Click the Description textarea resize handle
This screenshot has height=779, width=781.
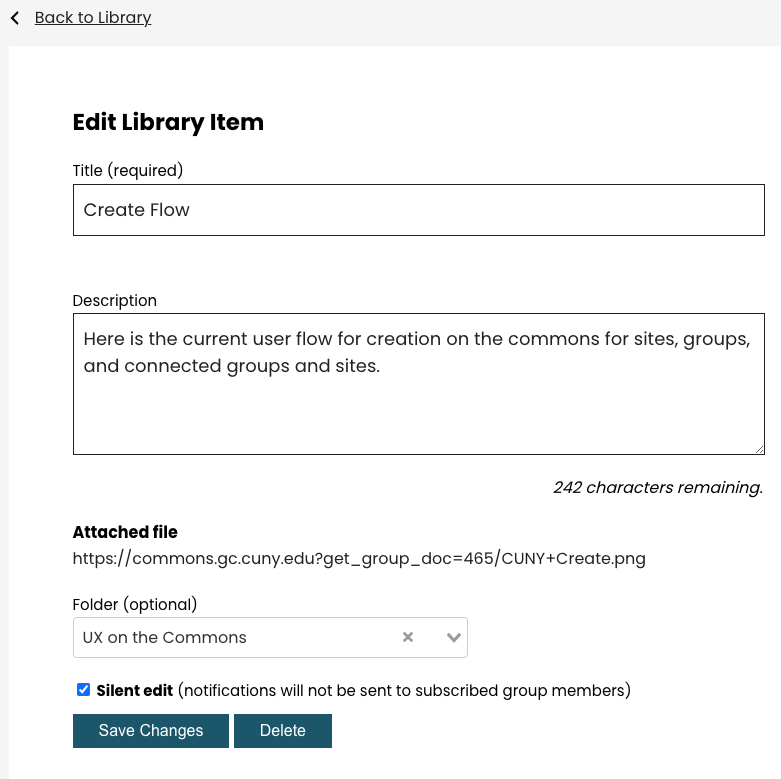759,449
